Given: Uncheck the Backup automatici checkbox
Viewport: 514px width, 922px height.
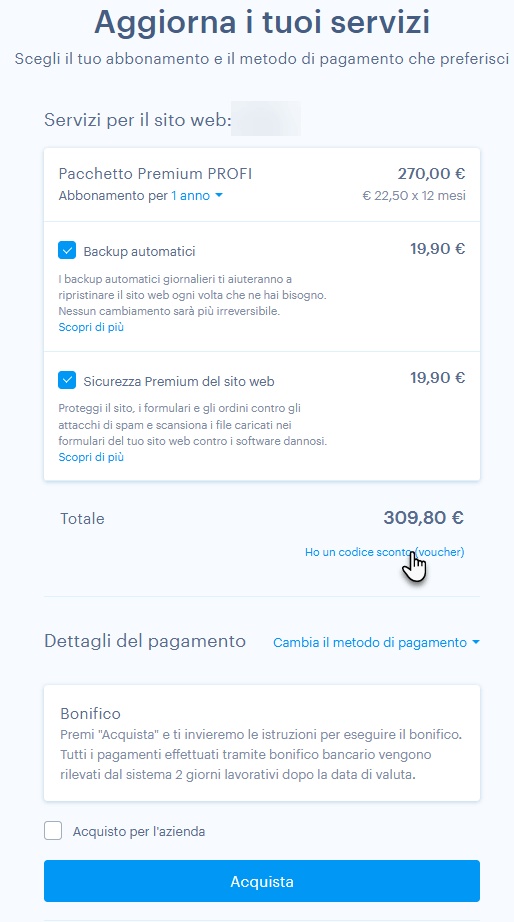Looking at the screenshot, I should tap(67, 250).
